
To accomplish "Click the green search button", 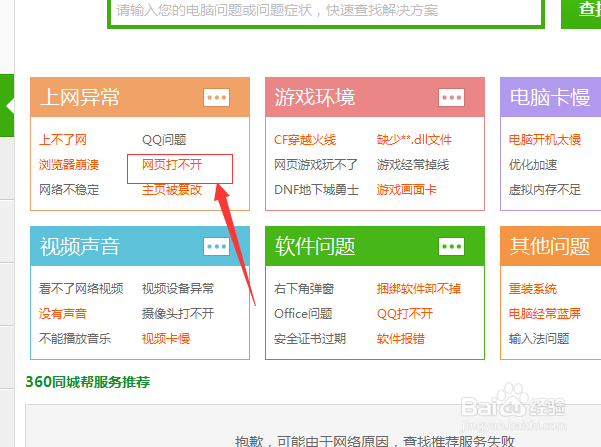I will [x=581, y=12].
